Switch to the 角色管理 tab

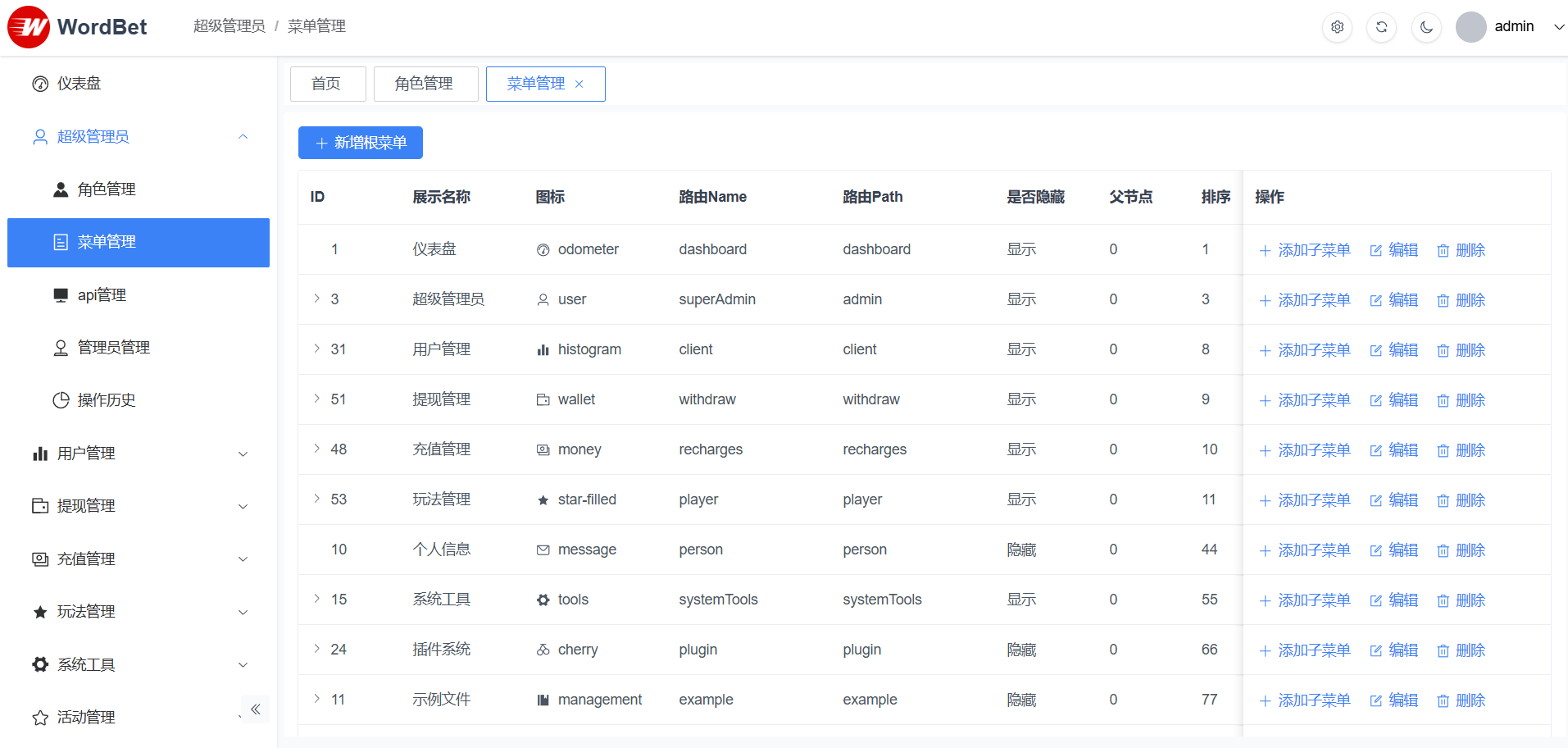click(x=425, y=84)
